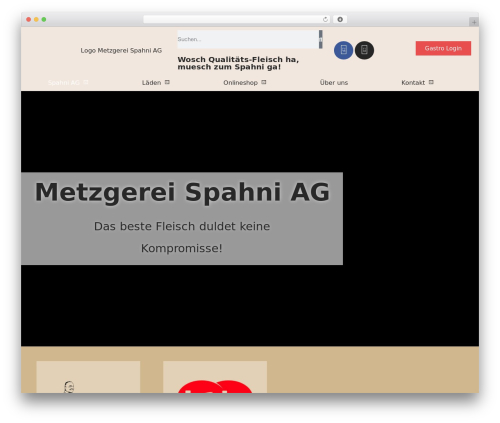Open the Spahni AG menu item
Image resolution: width=500 pixels, height=423 pixels.
coord(64,83)
